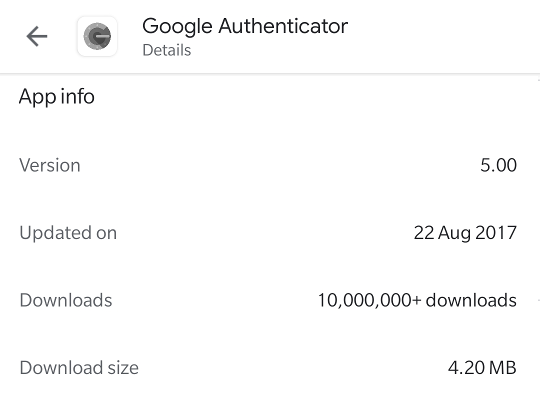
Task: Click the 4.20 size number
Action: [466, 368]
